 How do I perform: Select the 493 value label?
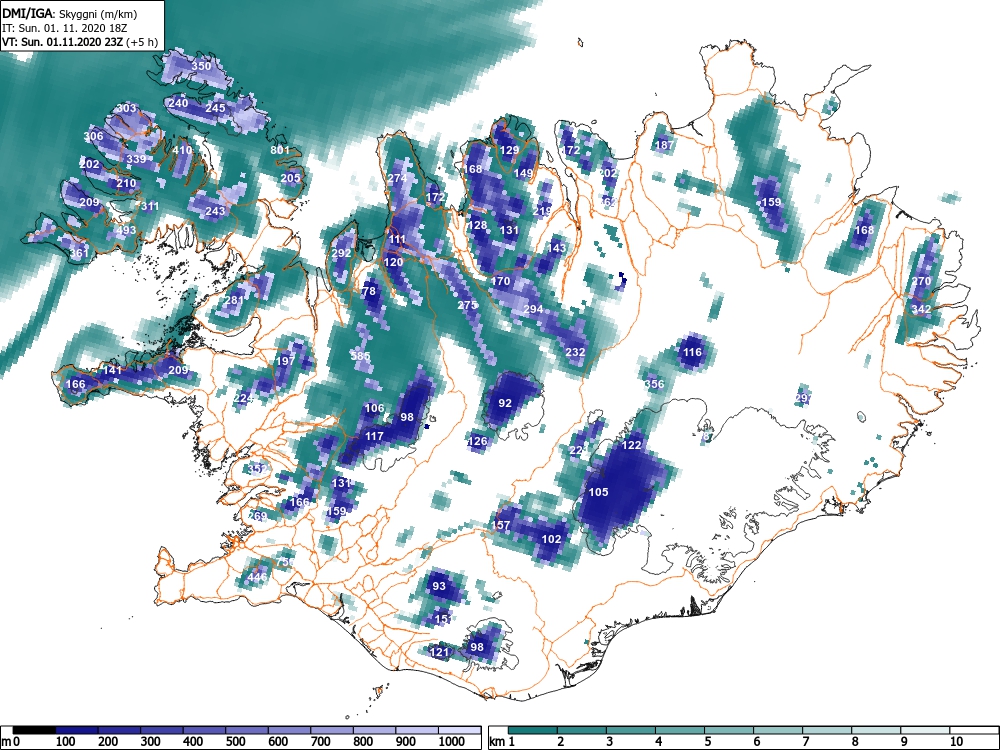[126, 230]
